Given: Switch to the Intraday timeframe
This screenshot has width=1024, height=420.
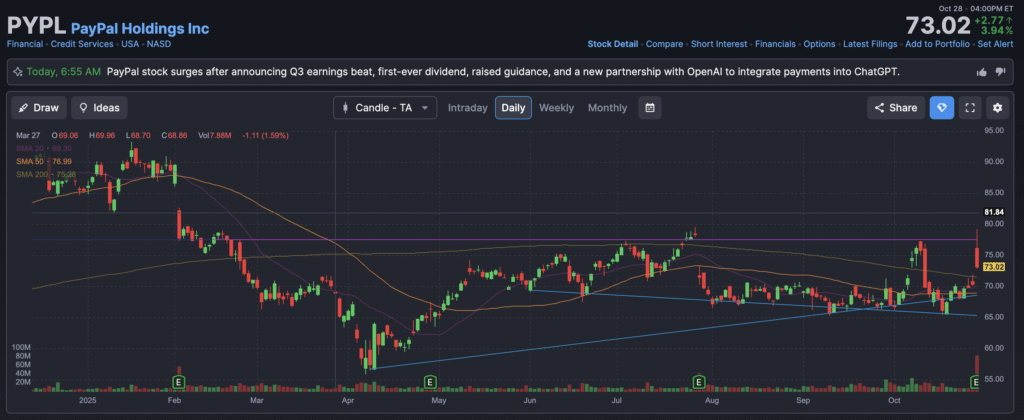Looking at the screenshot, I should (468, 108).
